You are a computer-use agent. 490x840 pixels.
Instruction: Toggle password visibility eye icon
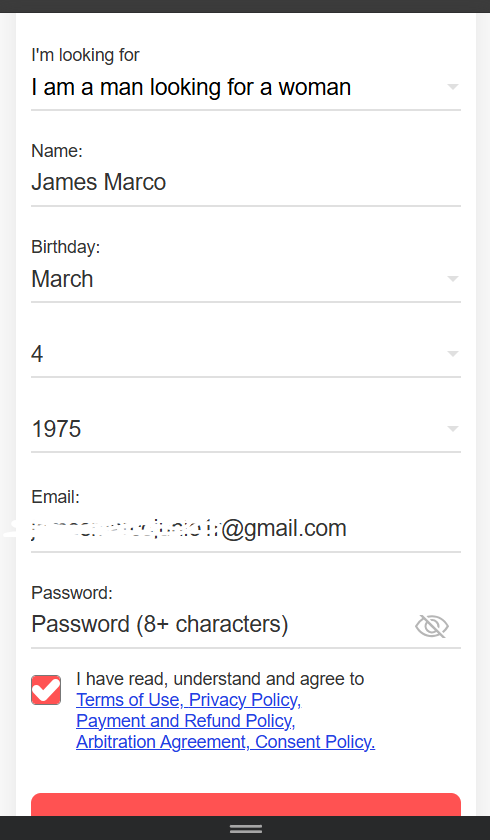pyautogui.click(x=432, y=626)
